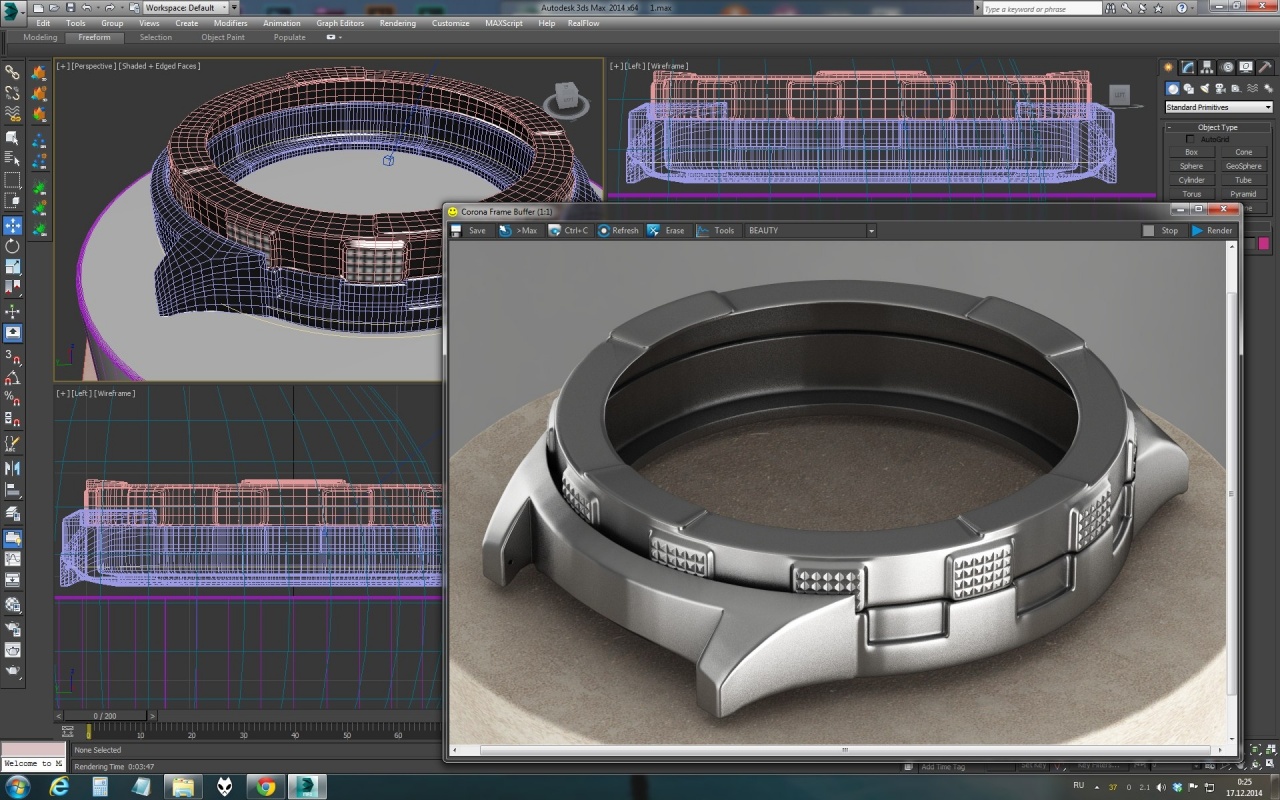This screenshot has width=1280, height=800.
Task: Switch to the Utilities hammer tab
Action: tap(1263, 67)
